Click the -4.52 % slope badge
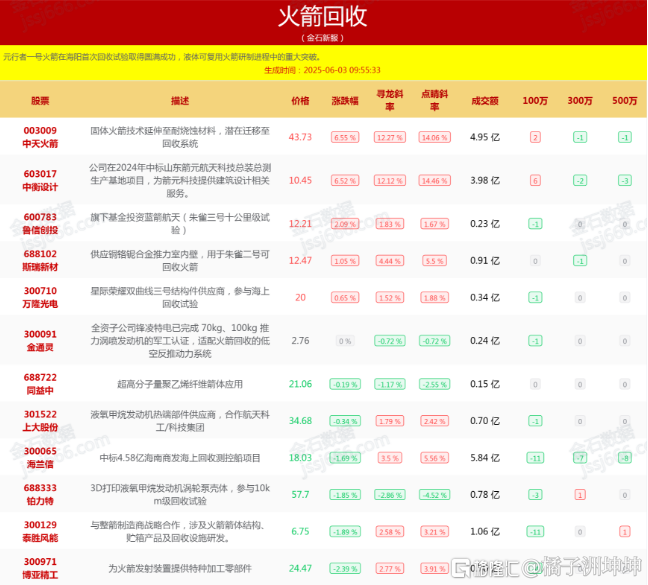 (434, 495)
